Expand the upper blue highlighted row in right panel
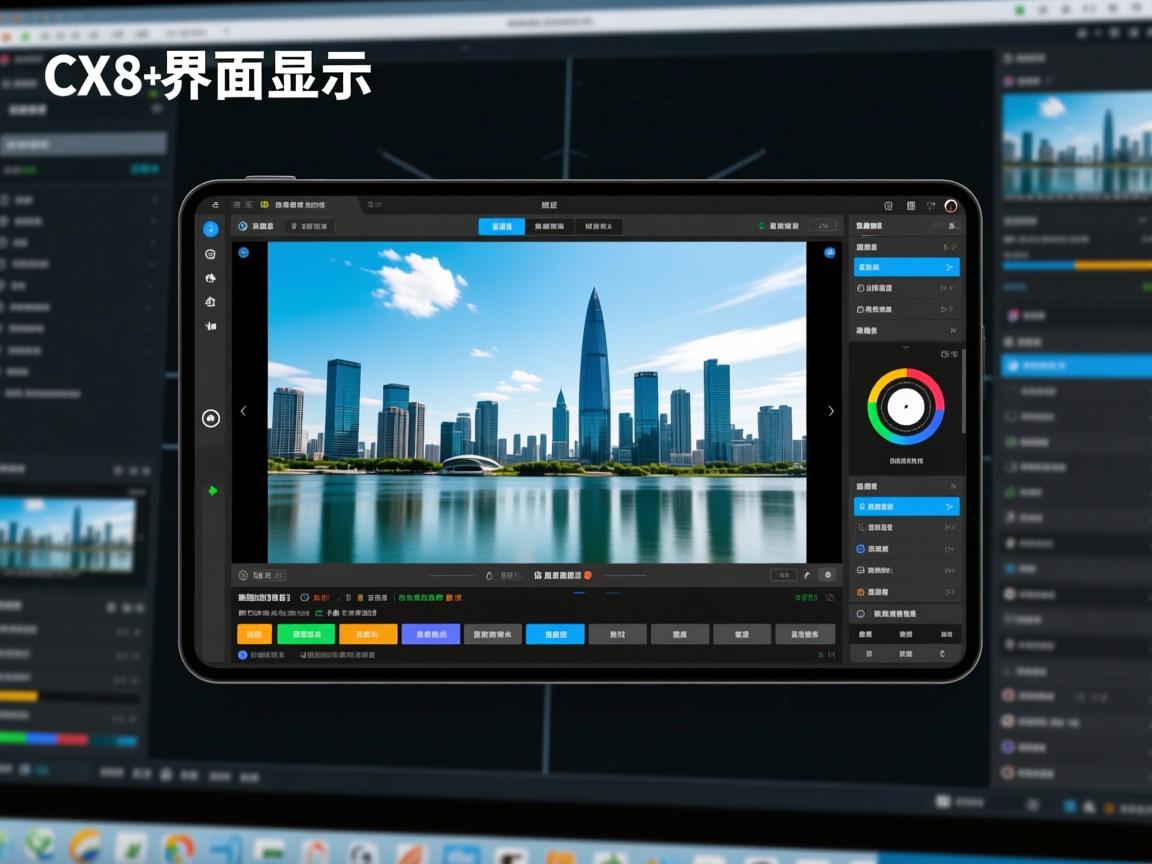The height and width of the screenshot is (864, 1152). (906, 267)
